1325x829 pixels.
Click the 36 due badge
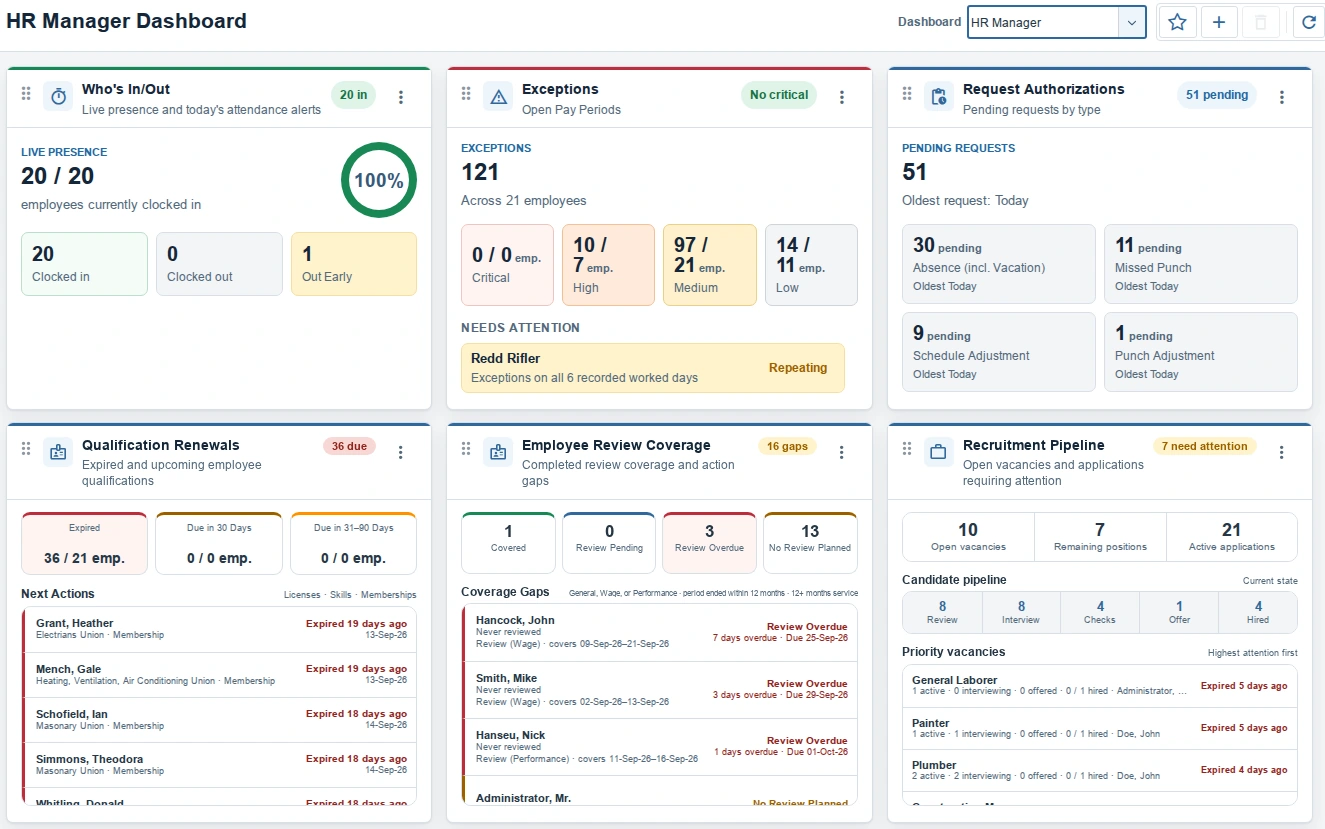[349, 446]
